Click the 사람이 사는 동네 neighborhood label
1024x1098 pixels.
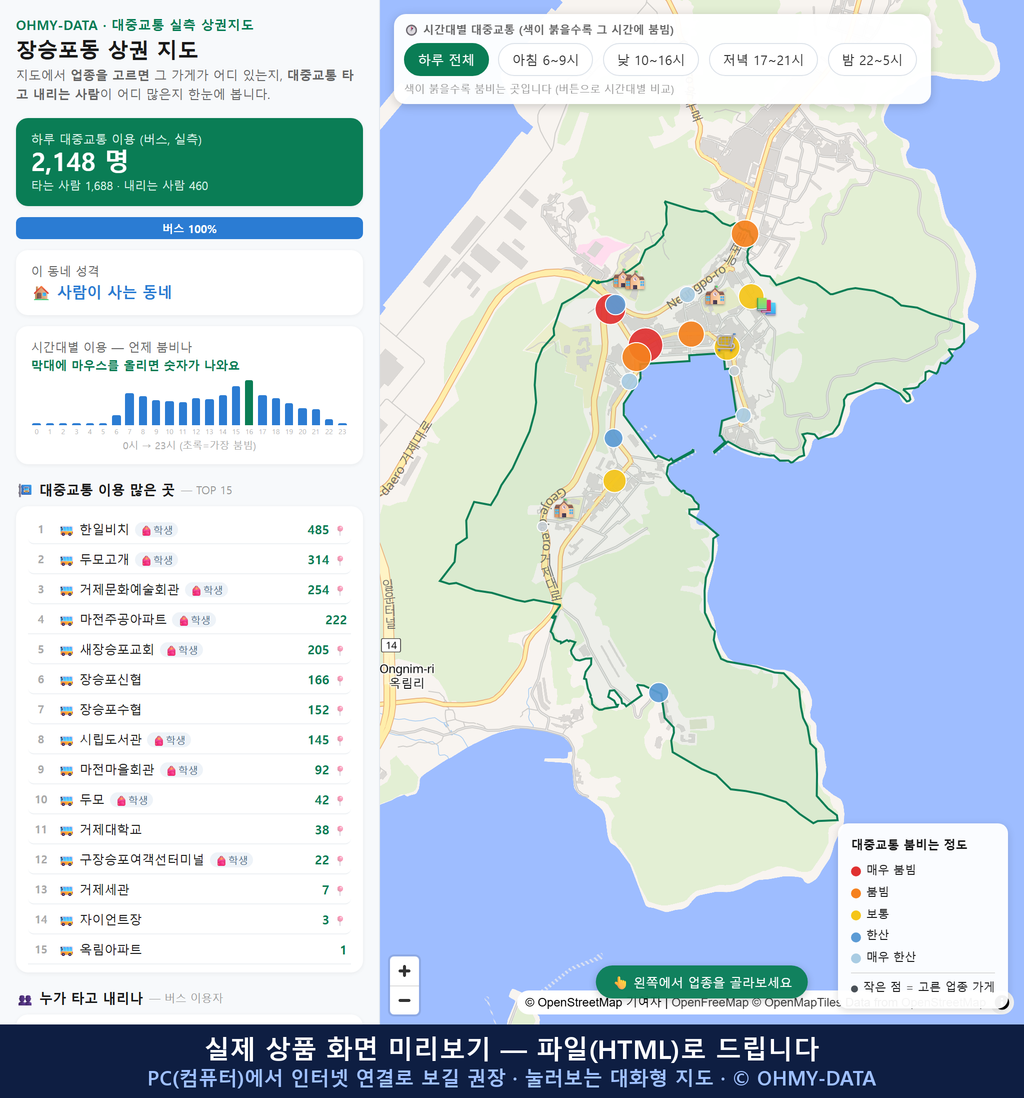coord(114,293)
